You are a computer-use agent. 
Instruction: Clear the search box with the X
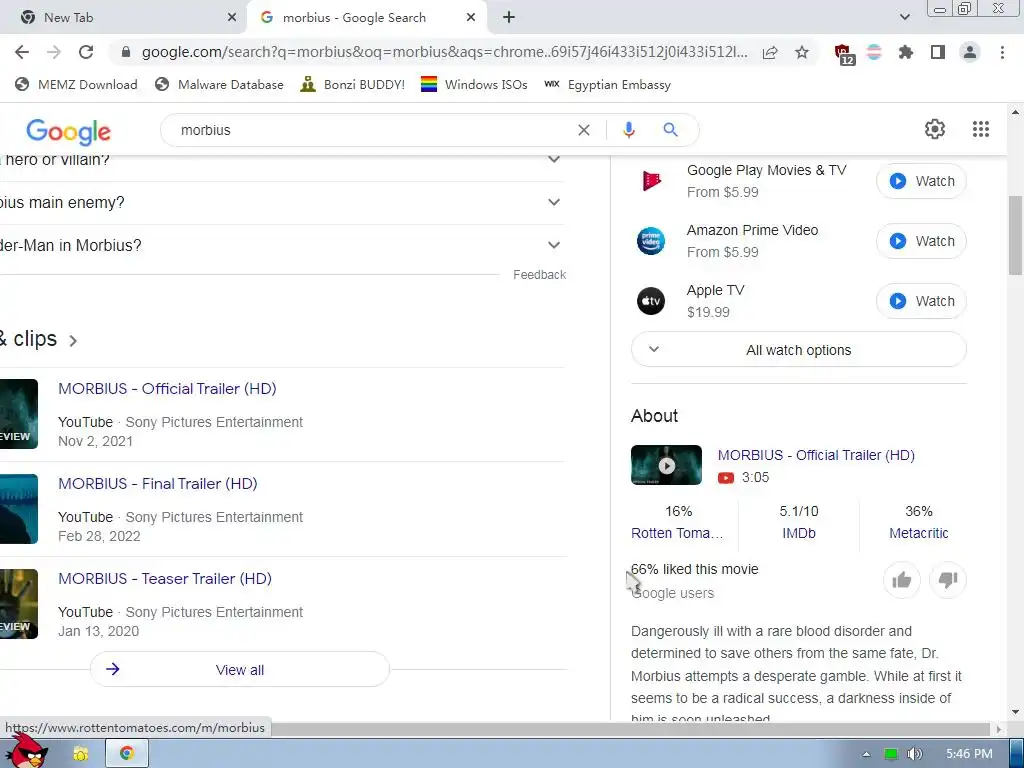pyautogui.click(x=584, y=130)
